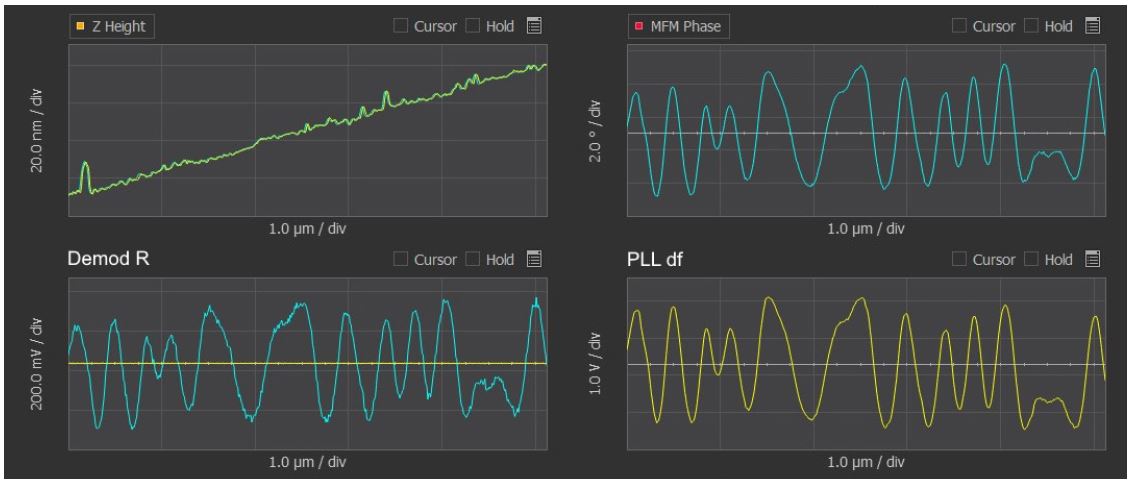Open the Z Height chart options menu icon

pos(534,26)
